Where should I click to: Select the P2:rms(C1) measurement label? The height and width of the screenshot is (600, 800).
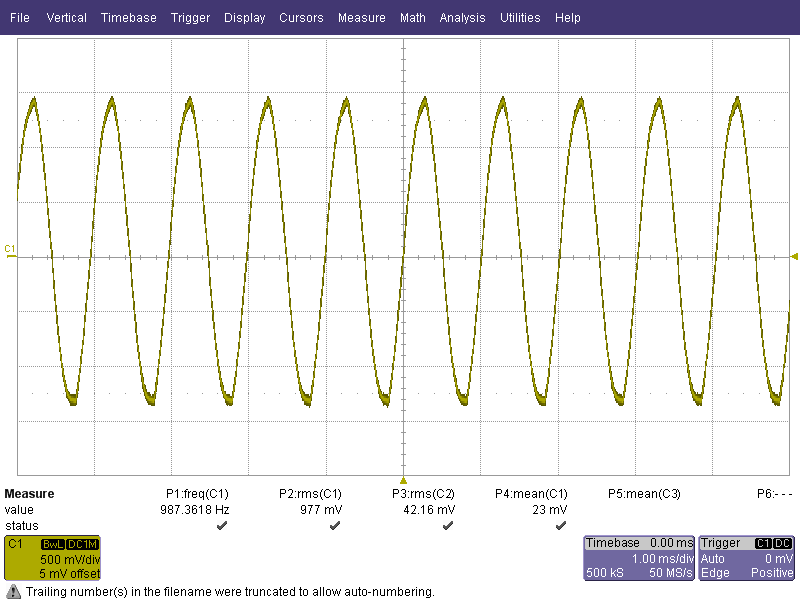[x=310, y=494]
